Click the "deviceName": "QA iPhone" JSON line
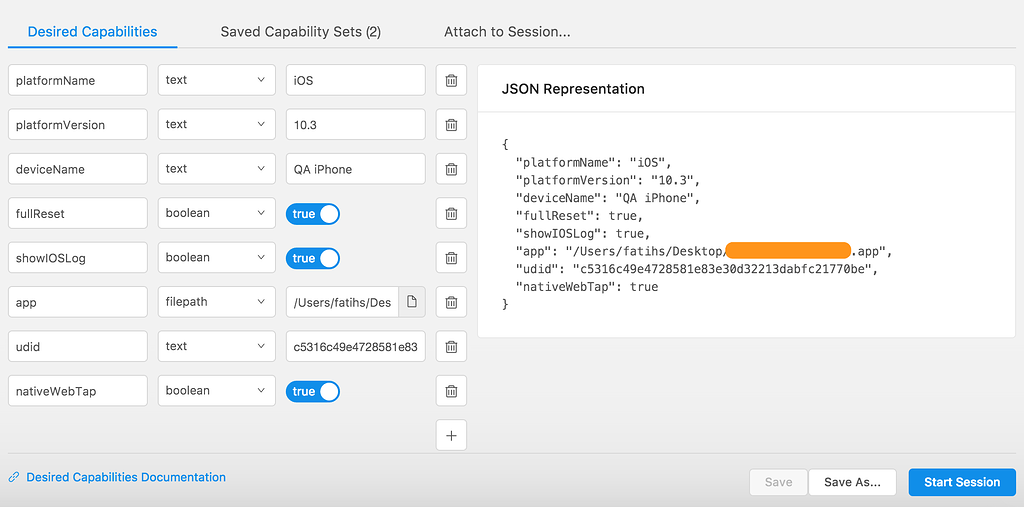Image resolution: width=1024 pixels, height=507 pixels. 608,198
